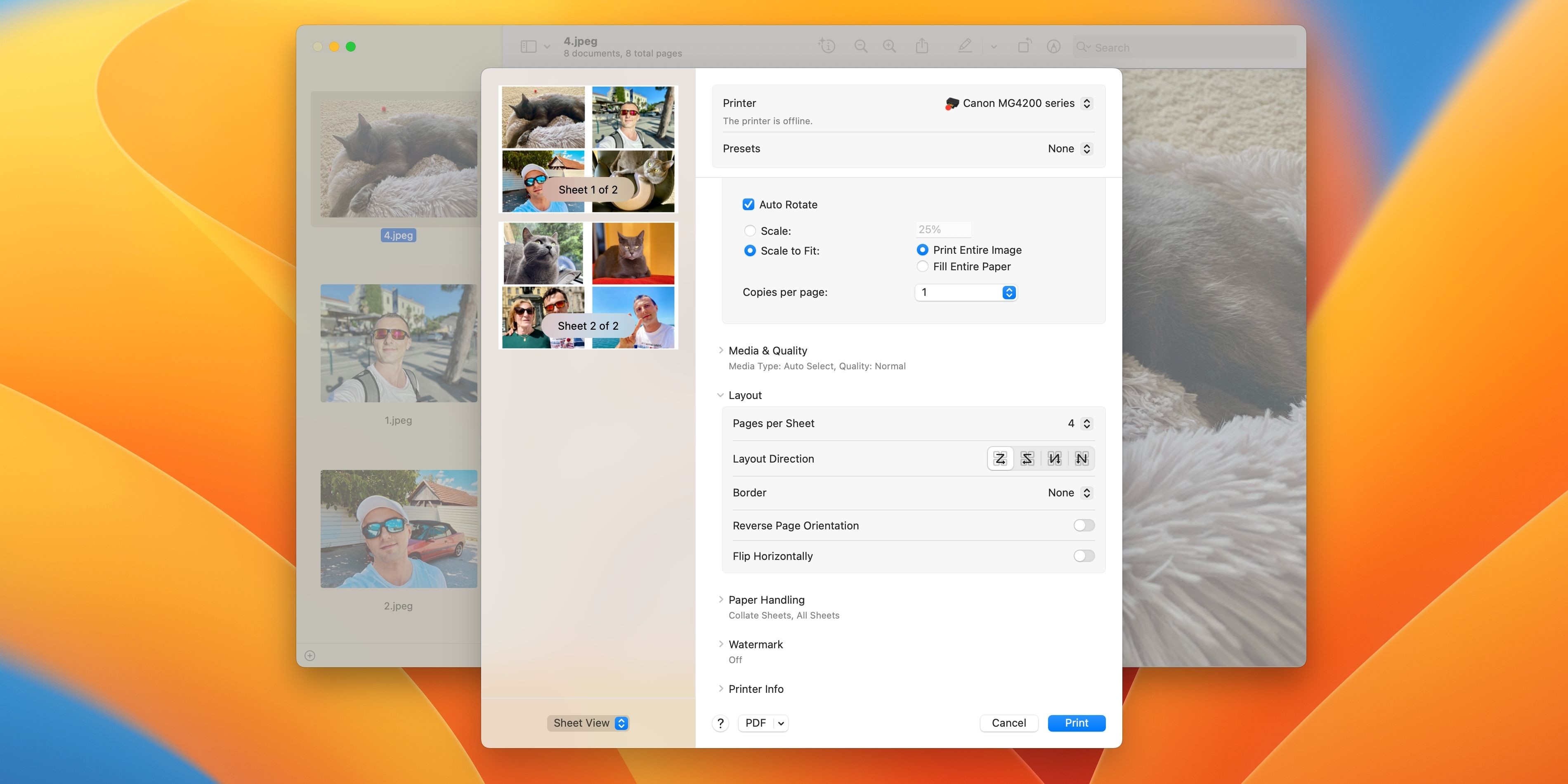The height and width of the screenshot is (784, 1568).
Task: Select the 1.jpeg thumbnail in sidebar
Action: pos(399,343)
